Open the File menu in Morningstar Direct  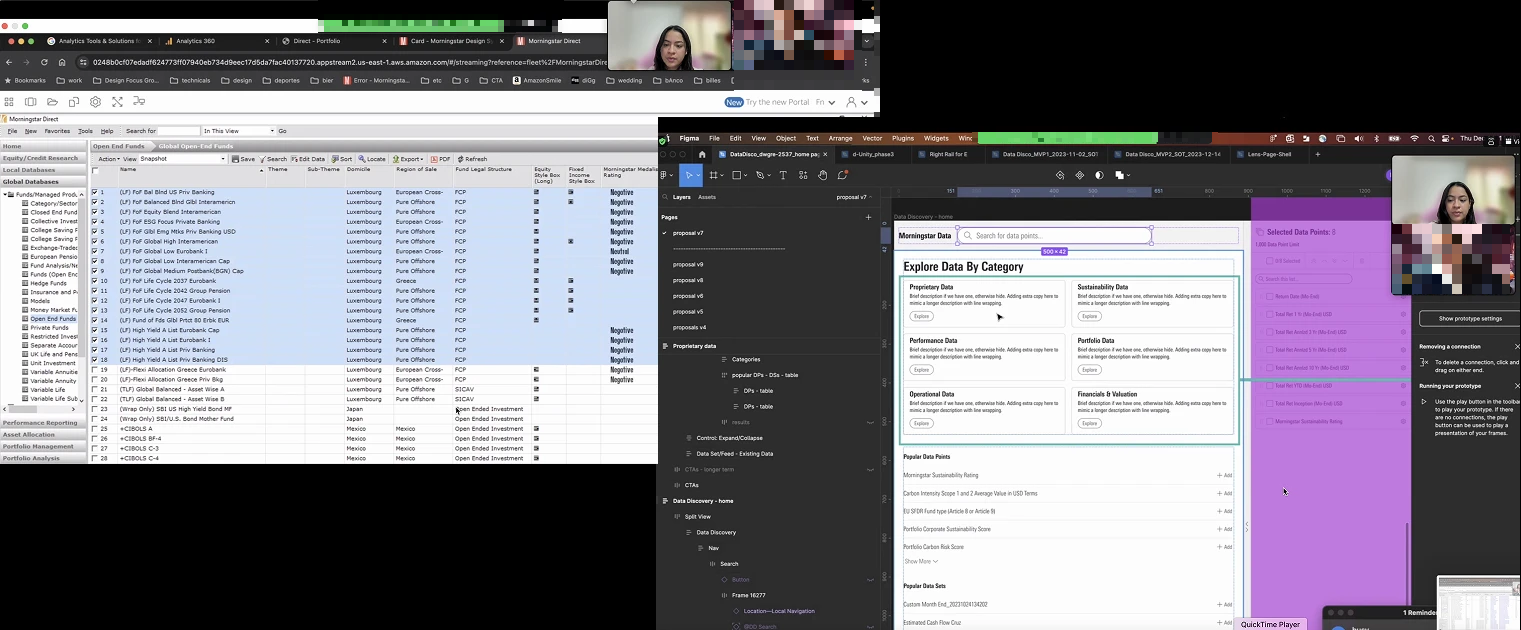13,131
